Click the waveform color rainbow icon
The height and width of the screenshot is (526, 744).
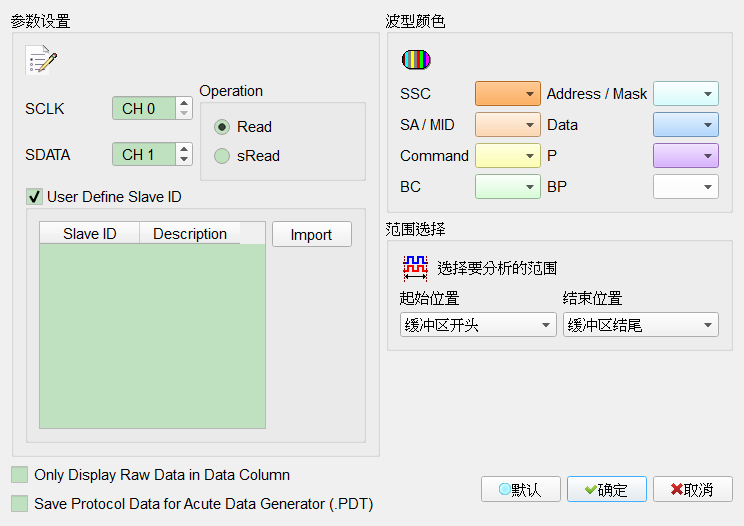(416, 59)
